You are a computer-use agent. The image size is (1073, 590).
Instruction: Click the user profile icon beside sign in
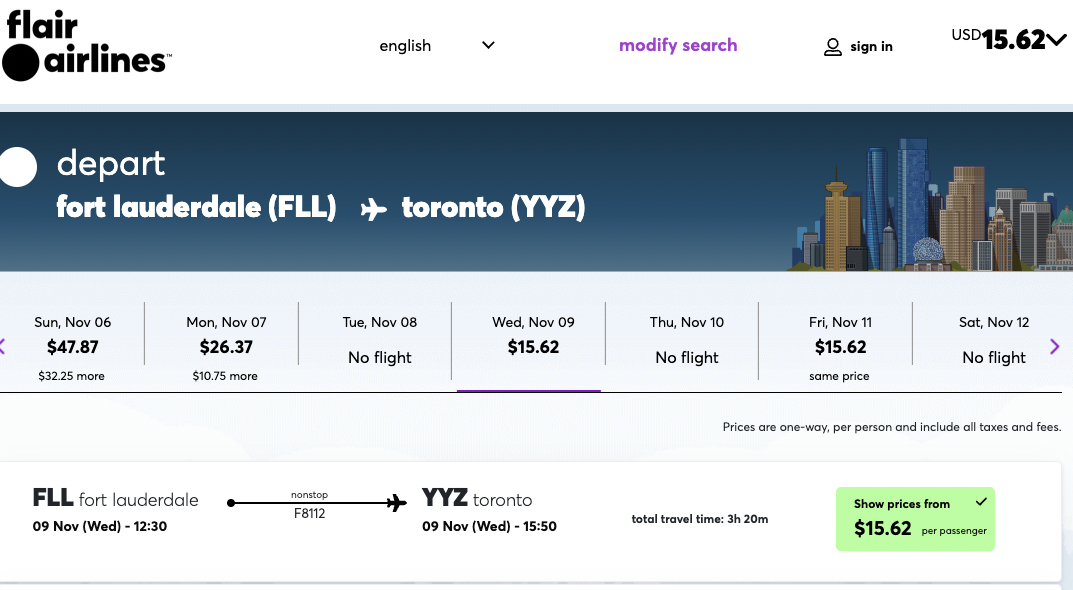832,47
